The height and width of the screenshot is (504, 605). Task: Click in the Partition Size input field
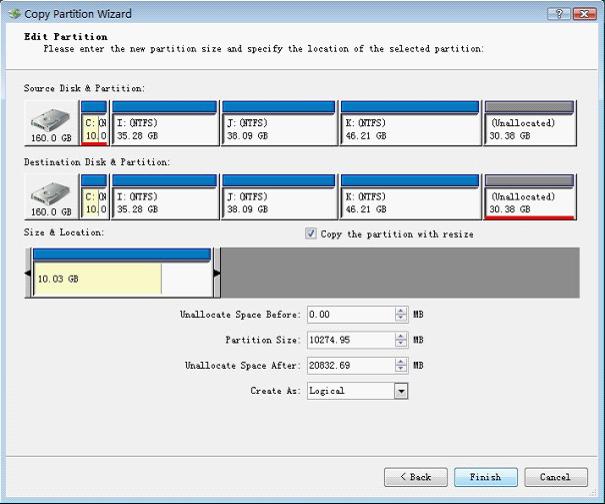[351, 340]
